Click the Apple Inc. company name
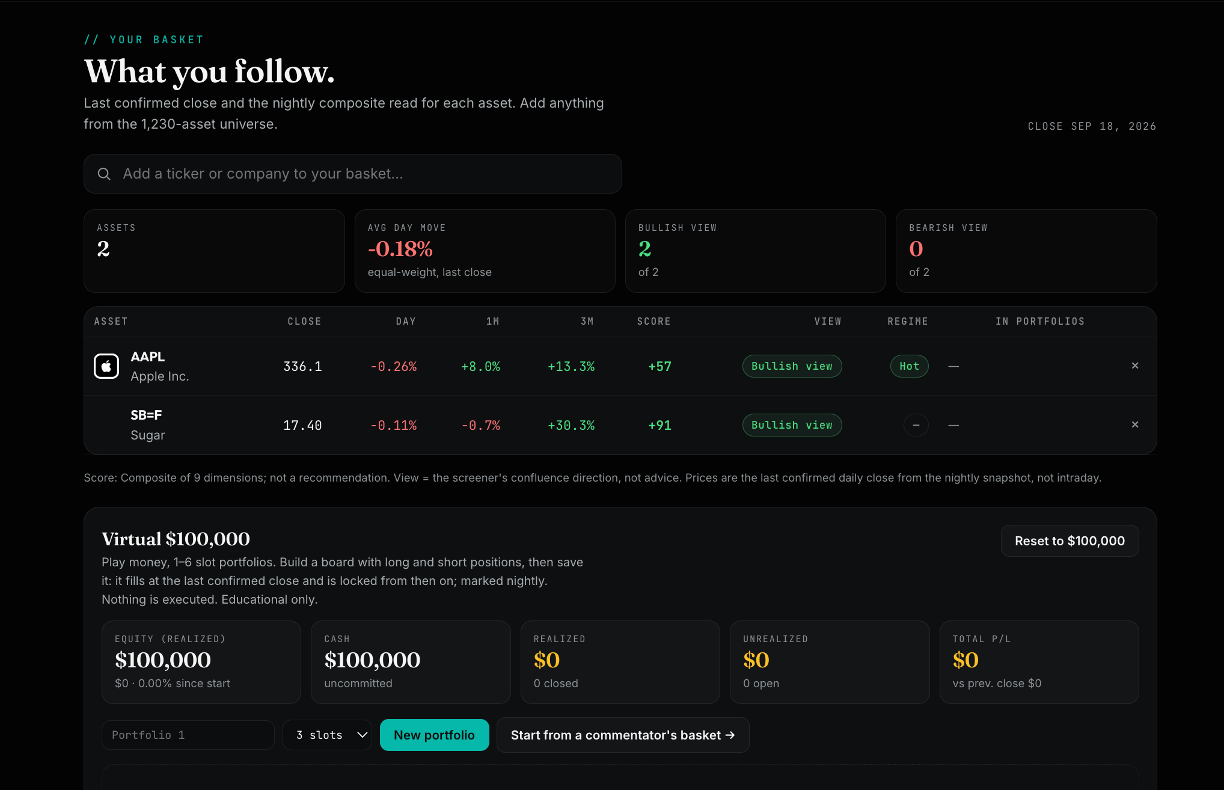 160,377
